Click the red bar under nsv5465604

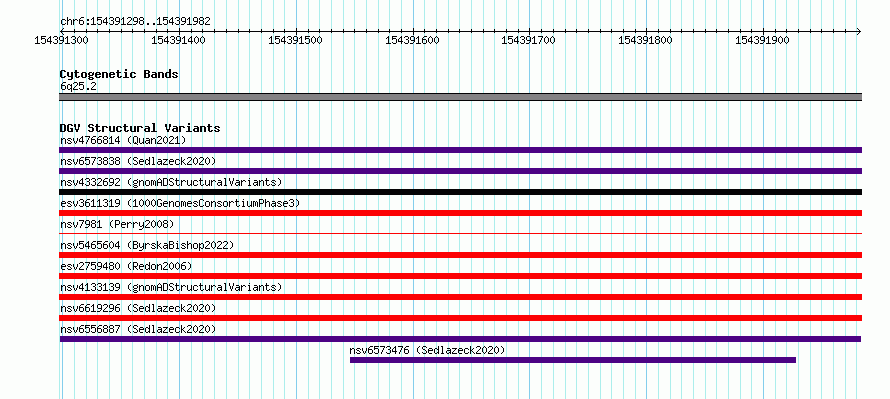pyautogui.click(x=460, y=255)
